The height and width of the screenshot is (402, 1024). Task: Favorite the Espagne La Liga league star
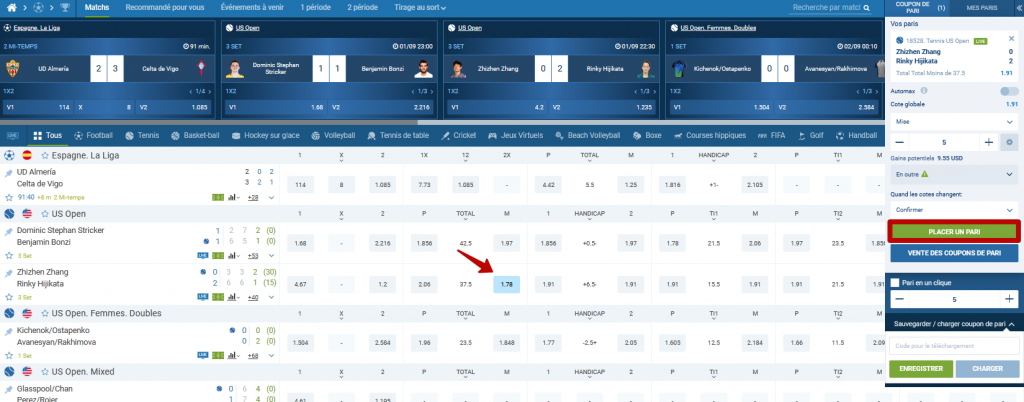click(x=45, y=156)
